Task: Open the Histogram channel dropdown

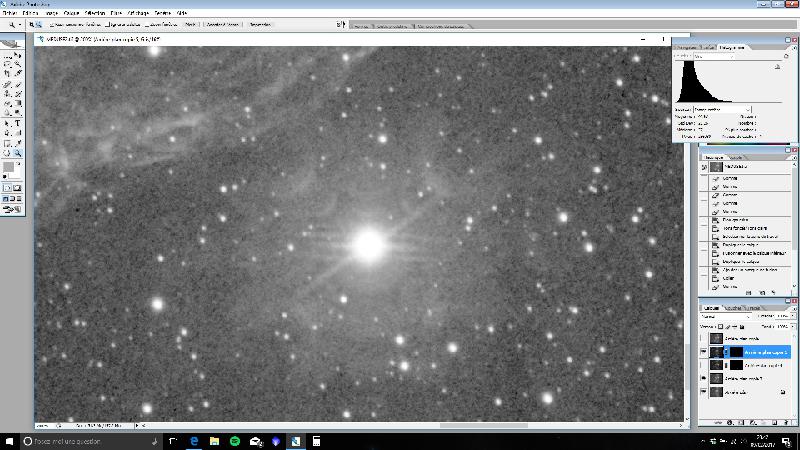Action: point(714,56)
